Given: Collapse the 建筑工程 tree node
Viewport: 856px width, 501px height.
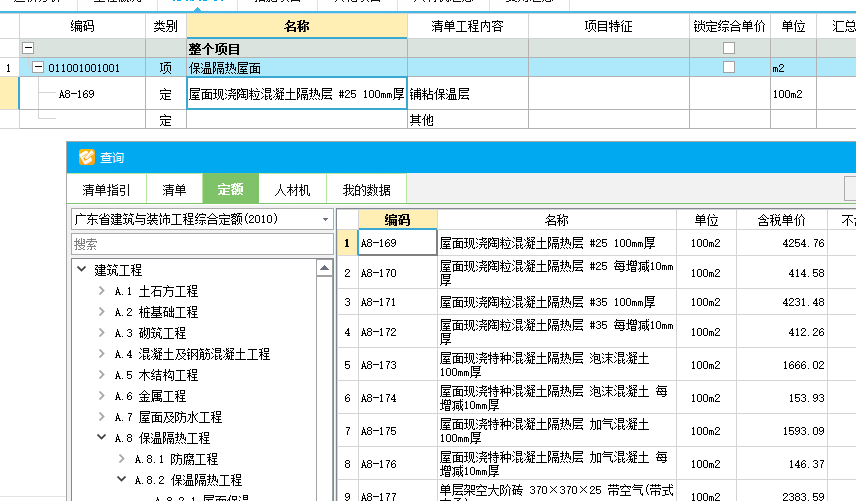Looking at the screenshot, I should (82, 269).
